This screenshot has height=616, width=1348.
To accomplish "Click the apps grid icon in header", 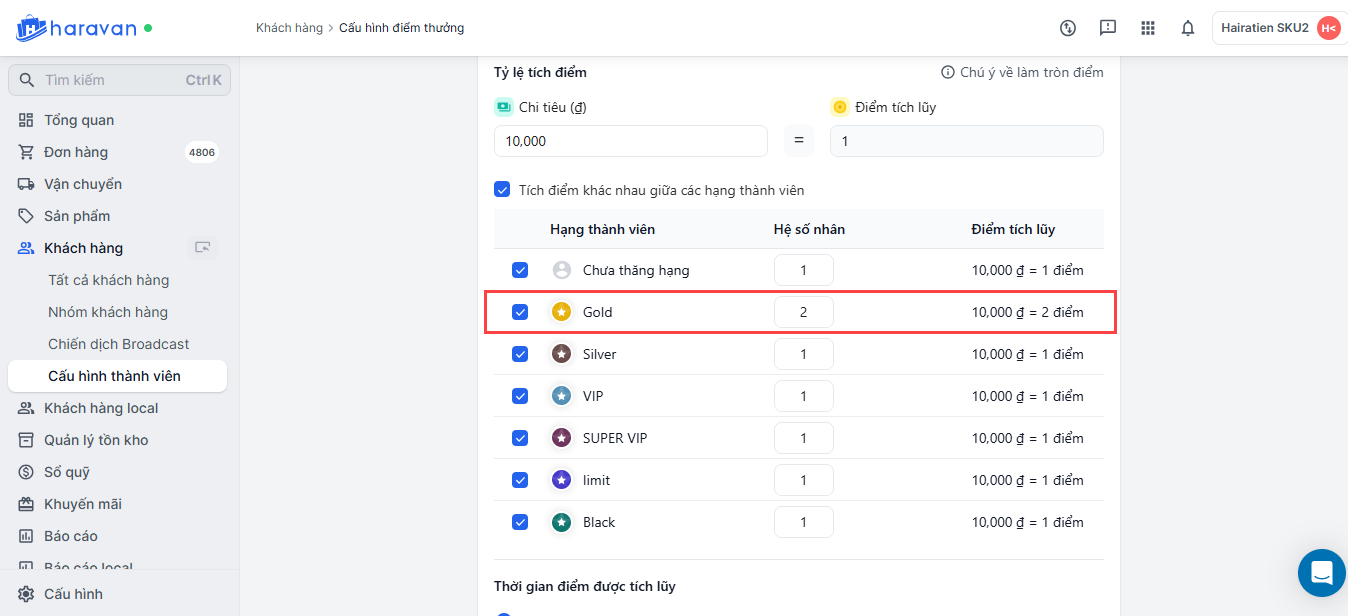I will (x=1148, y=28).
